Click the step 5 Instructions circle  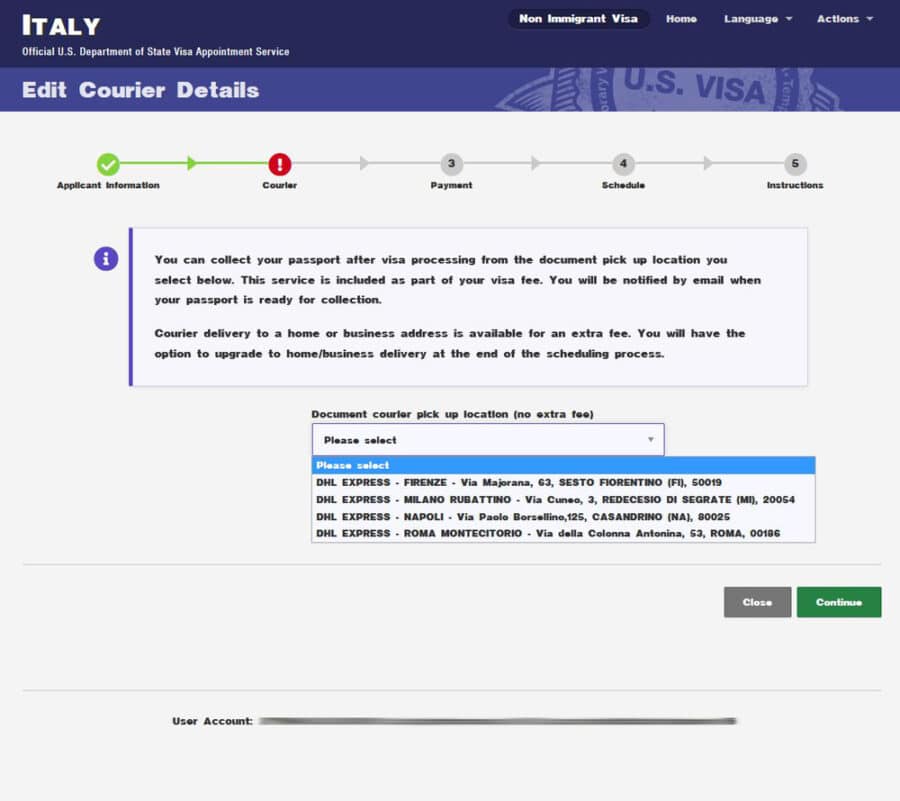pos(795,164)
